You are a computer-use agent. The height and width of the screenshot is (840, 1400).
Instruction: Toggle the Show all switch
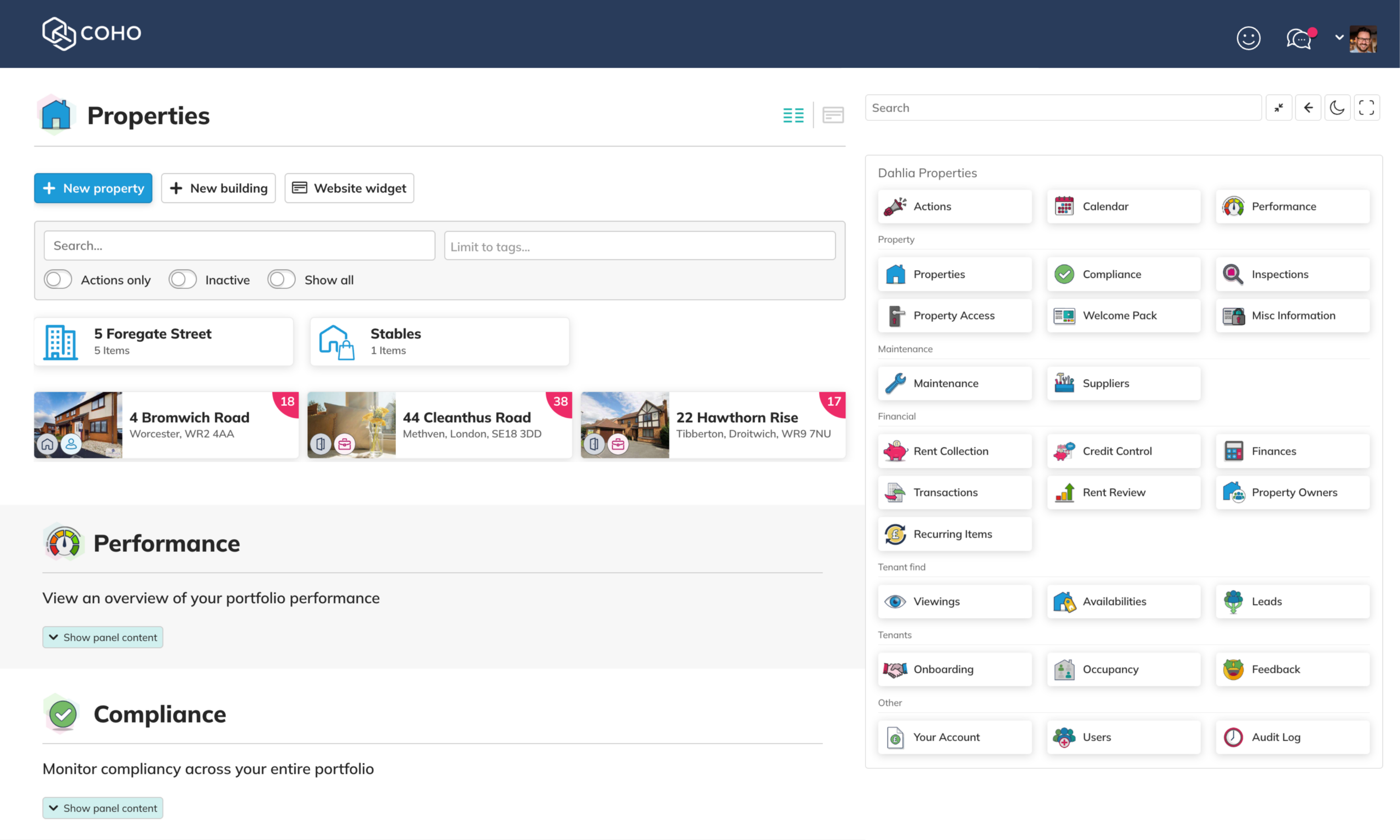click(281, 279)
